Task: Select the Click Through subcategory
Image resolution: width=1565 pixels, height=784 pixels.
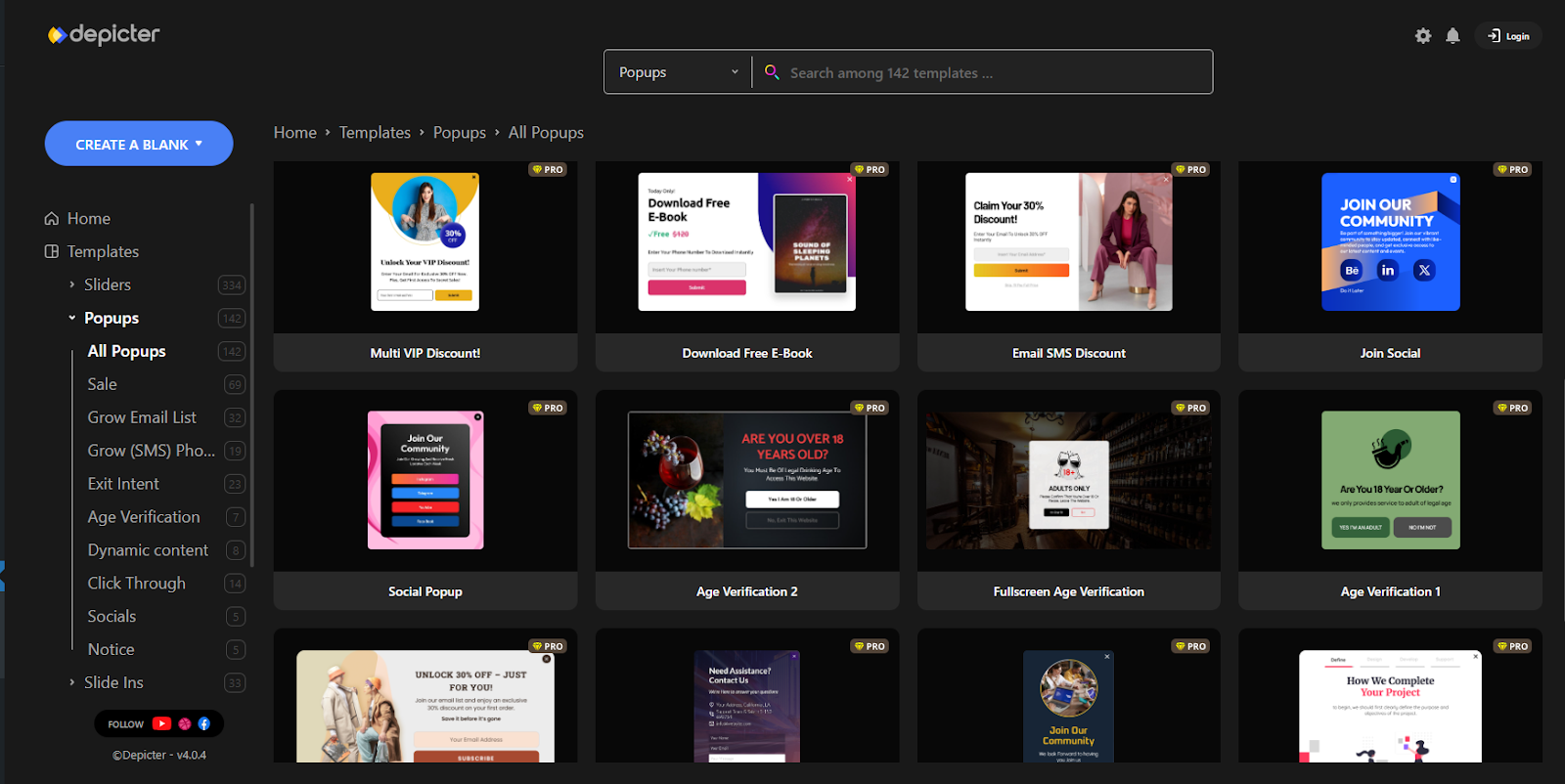Action: (x=136, y=584)
